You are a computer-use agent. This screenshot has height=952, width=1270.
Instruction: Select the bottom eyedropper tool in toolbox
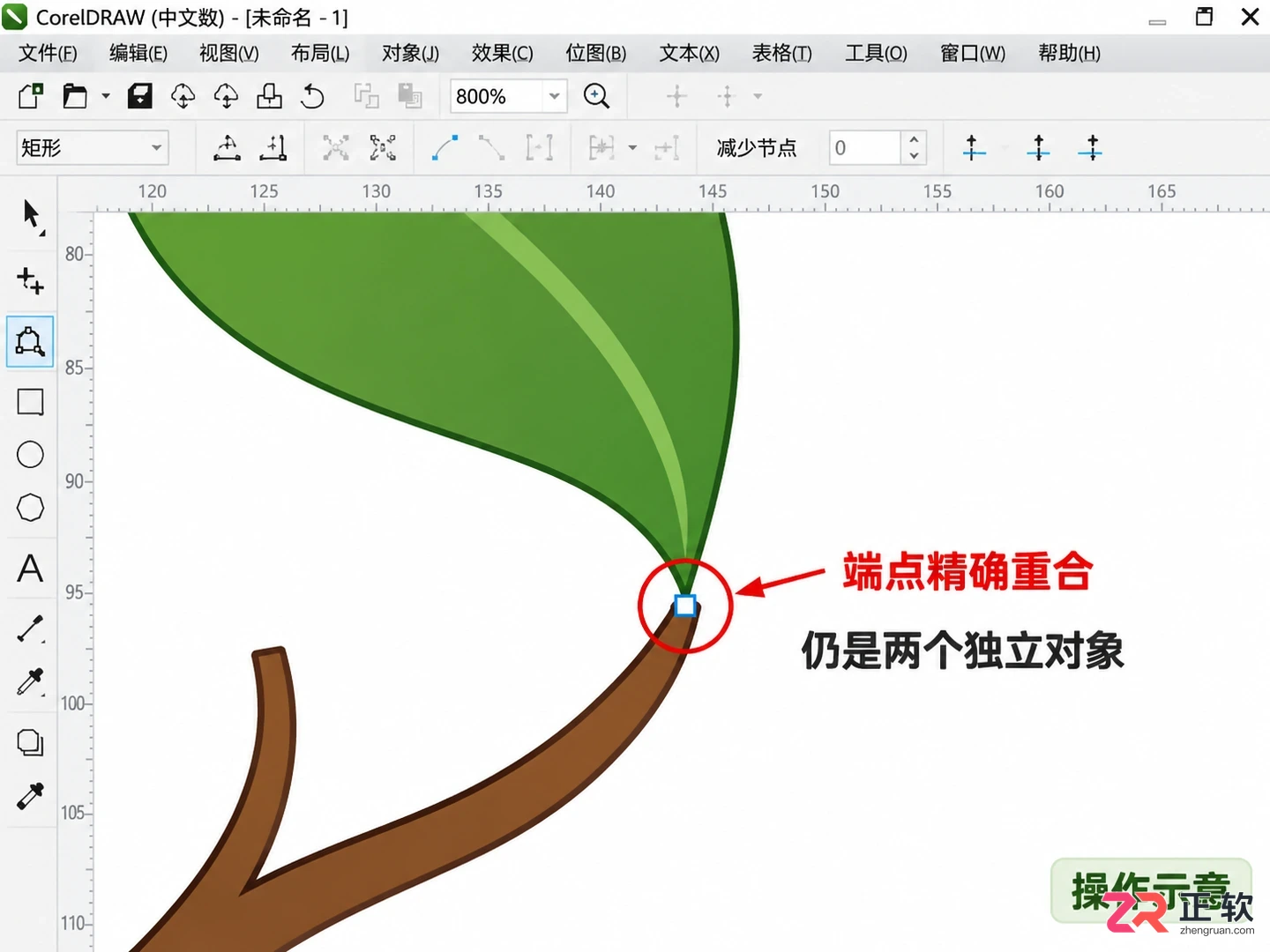coord(30,796)
